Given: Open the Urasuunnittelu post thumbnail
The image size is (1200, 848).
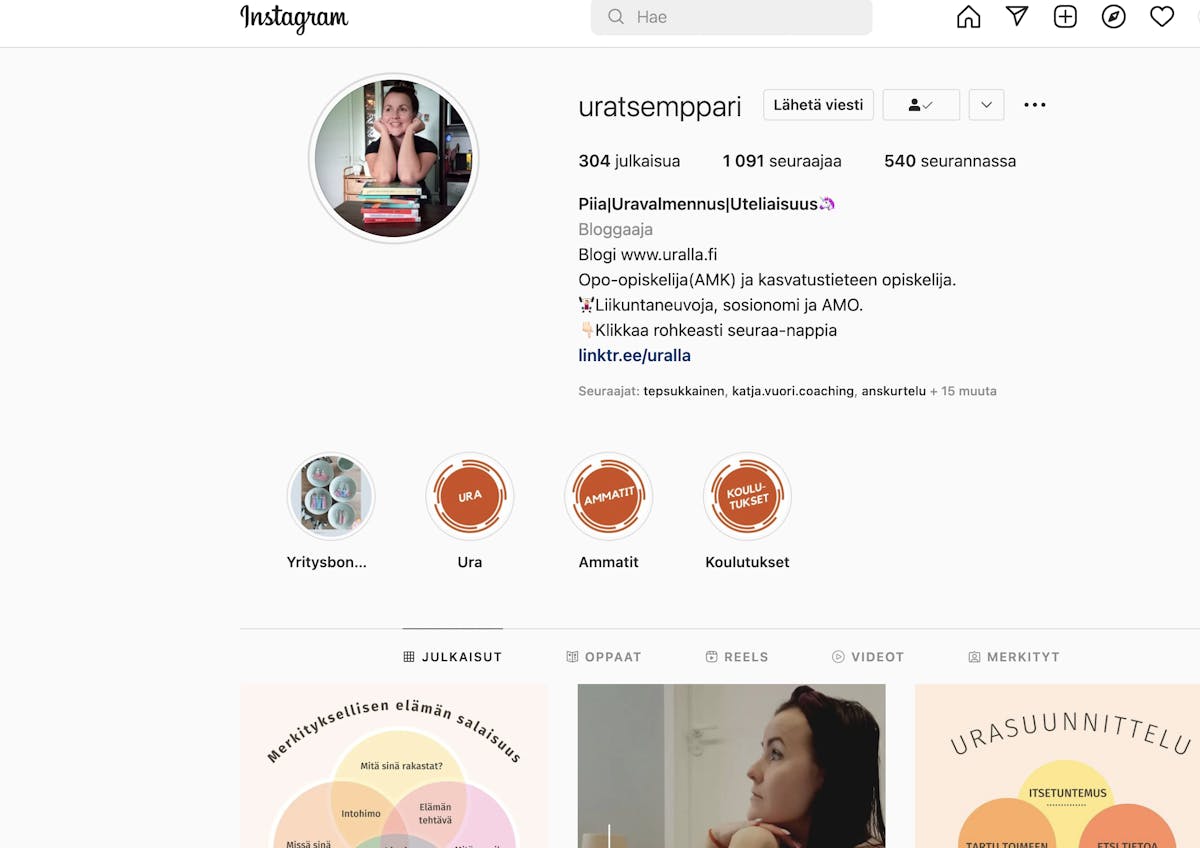Looking at the screenshot, I should [x=1057, y=766].
